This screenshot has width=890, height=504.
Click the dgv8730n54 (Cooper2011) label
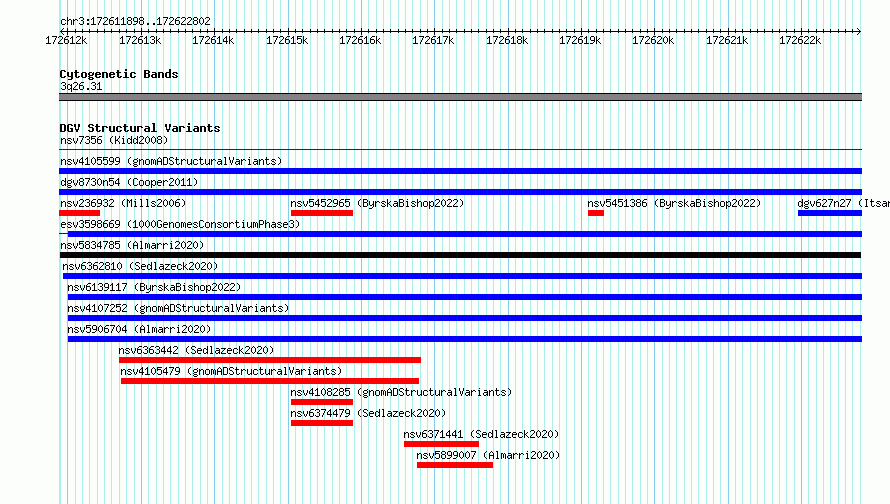pyautogui.click(x=129, y=182)
